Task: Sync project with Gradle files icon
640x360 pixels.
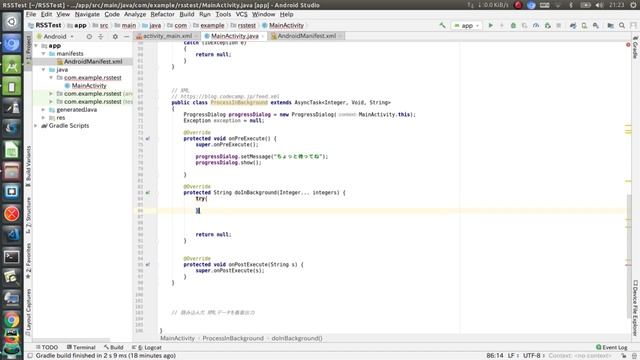Action: tap(573, 25)
